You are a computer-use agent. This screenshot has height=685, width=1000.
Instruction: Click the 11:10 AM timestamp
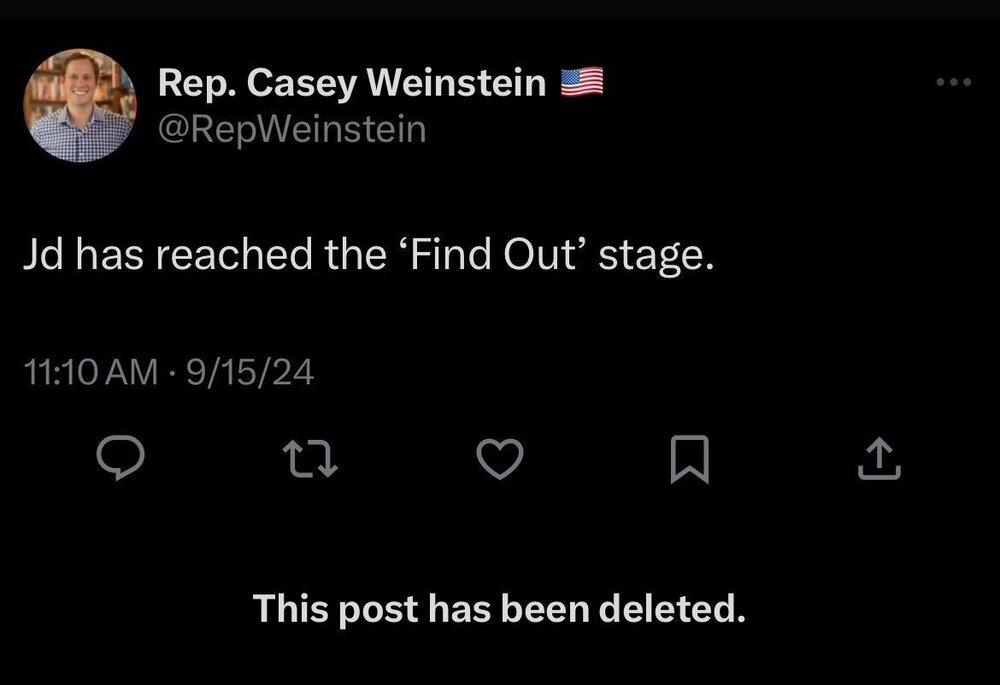(x=91, y=372)
